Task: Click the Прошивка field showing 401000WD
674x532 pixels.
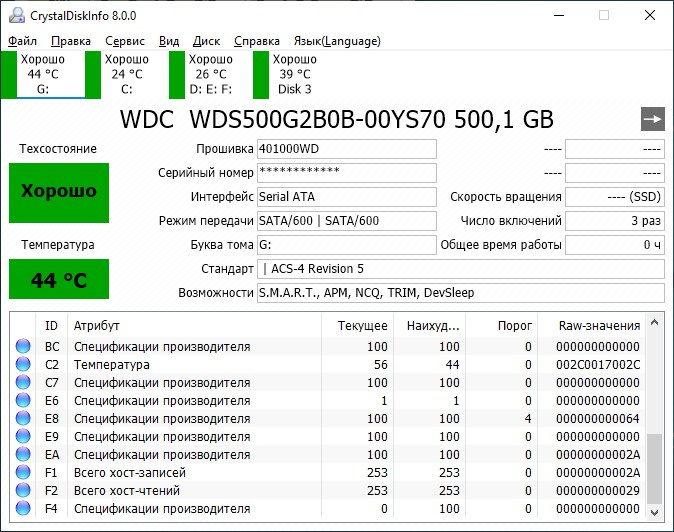Action: pos(346,149)
